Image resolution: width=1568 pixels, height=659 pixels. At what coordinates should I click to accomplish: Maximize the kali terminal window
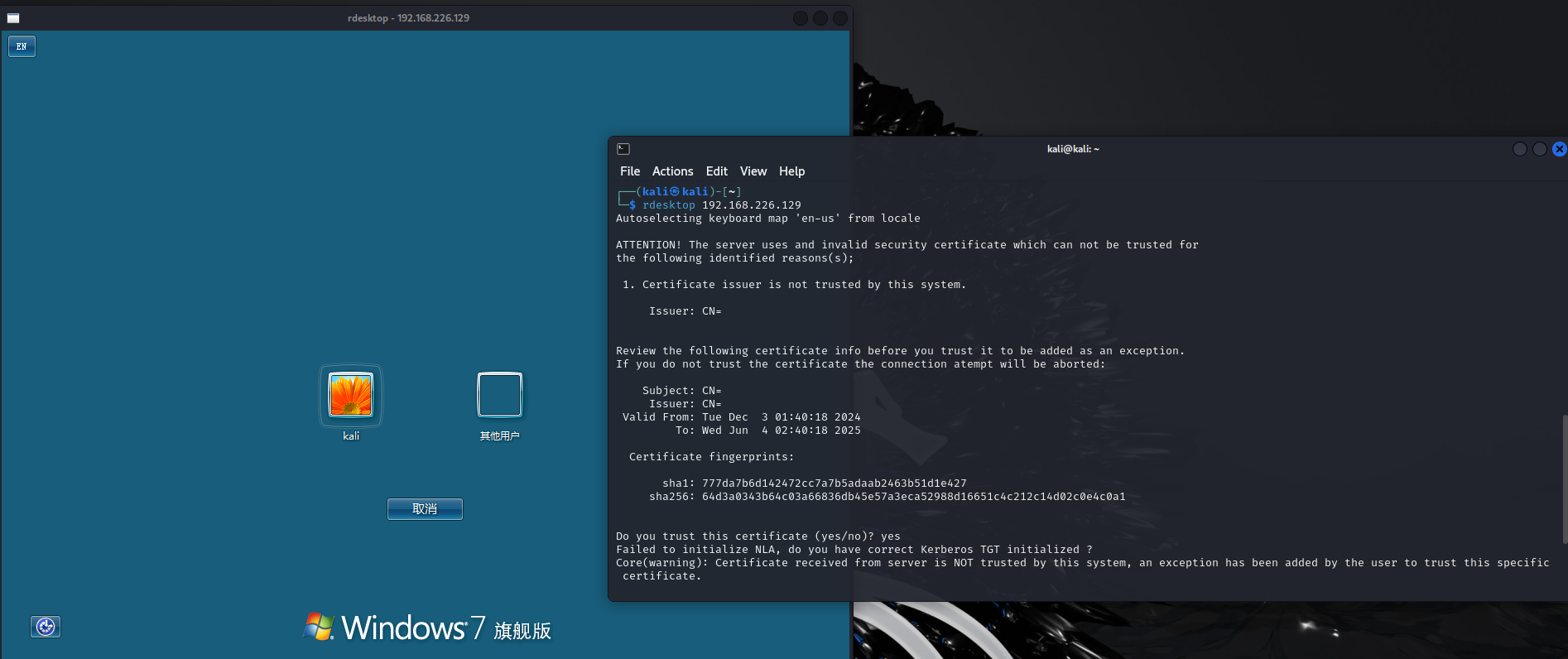[x=1539, y=149]
